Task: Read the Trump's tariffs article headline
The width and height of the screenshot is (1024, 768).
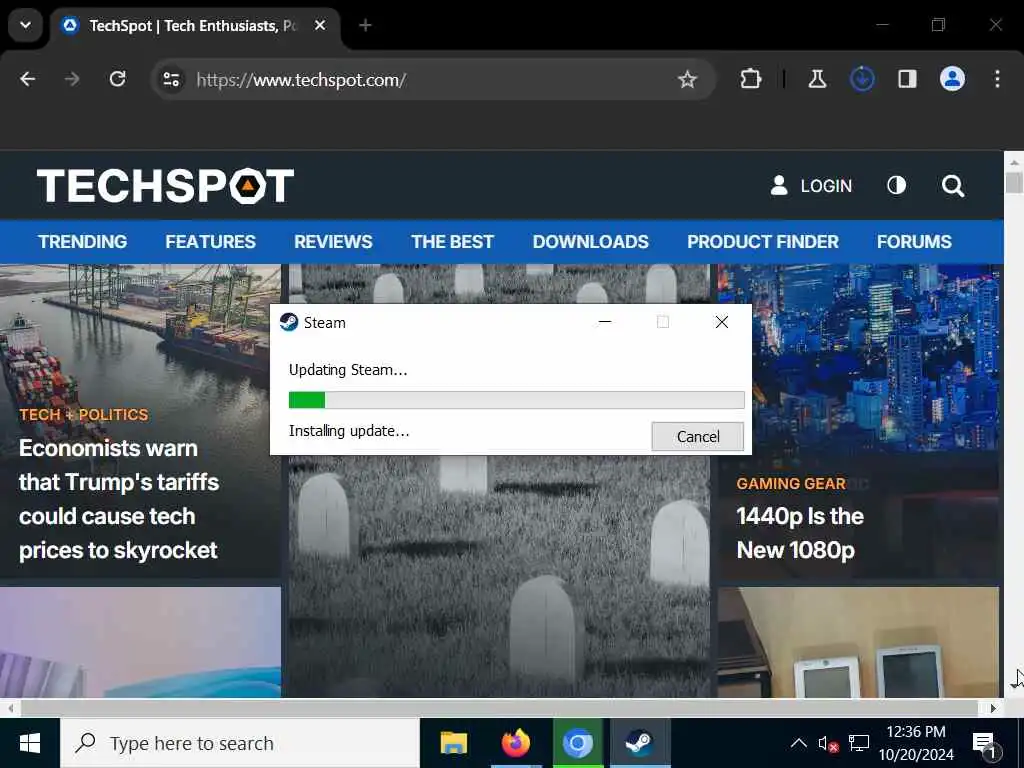Action: (x=118, y=499)
